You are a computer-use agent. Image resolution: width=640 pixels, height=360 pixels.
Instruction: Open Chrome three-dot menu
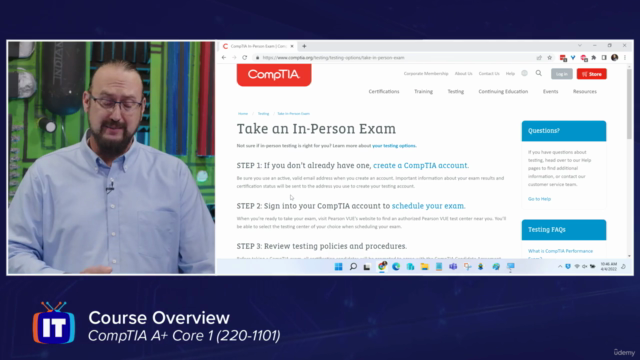(625, 58)
